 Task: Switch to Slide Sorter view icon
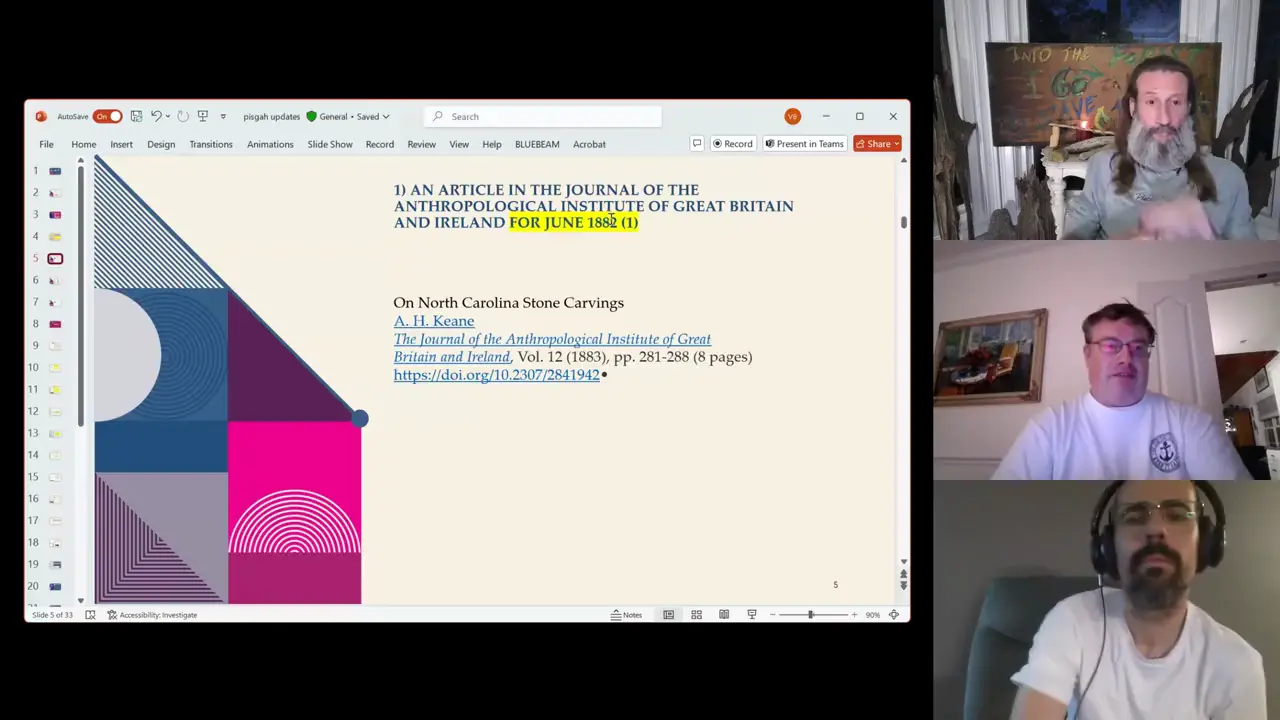pos(696,615)
